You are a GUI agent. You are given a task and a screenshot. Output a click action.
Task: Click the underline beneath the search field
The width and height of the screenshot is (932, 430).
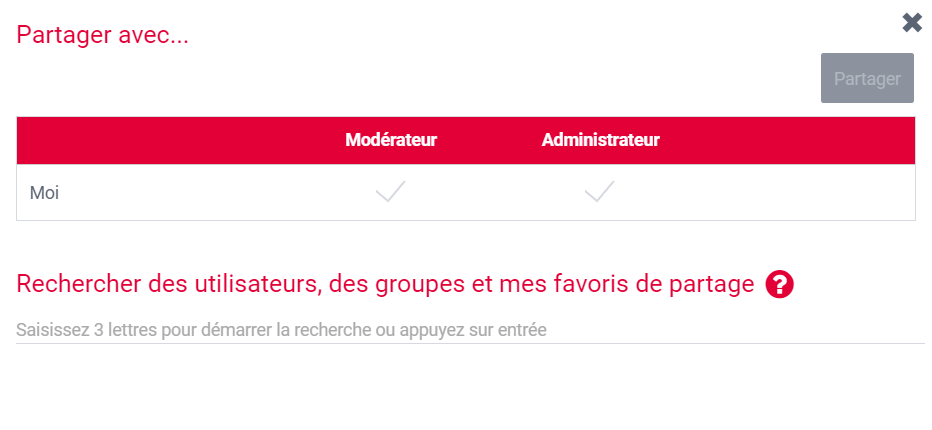470,344
